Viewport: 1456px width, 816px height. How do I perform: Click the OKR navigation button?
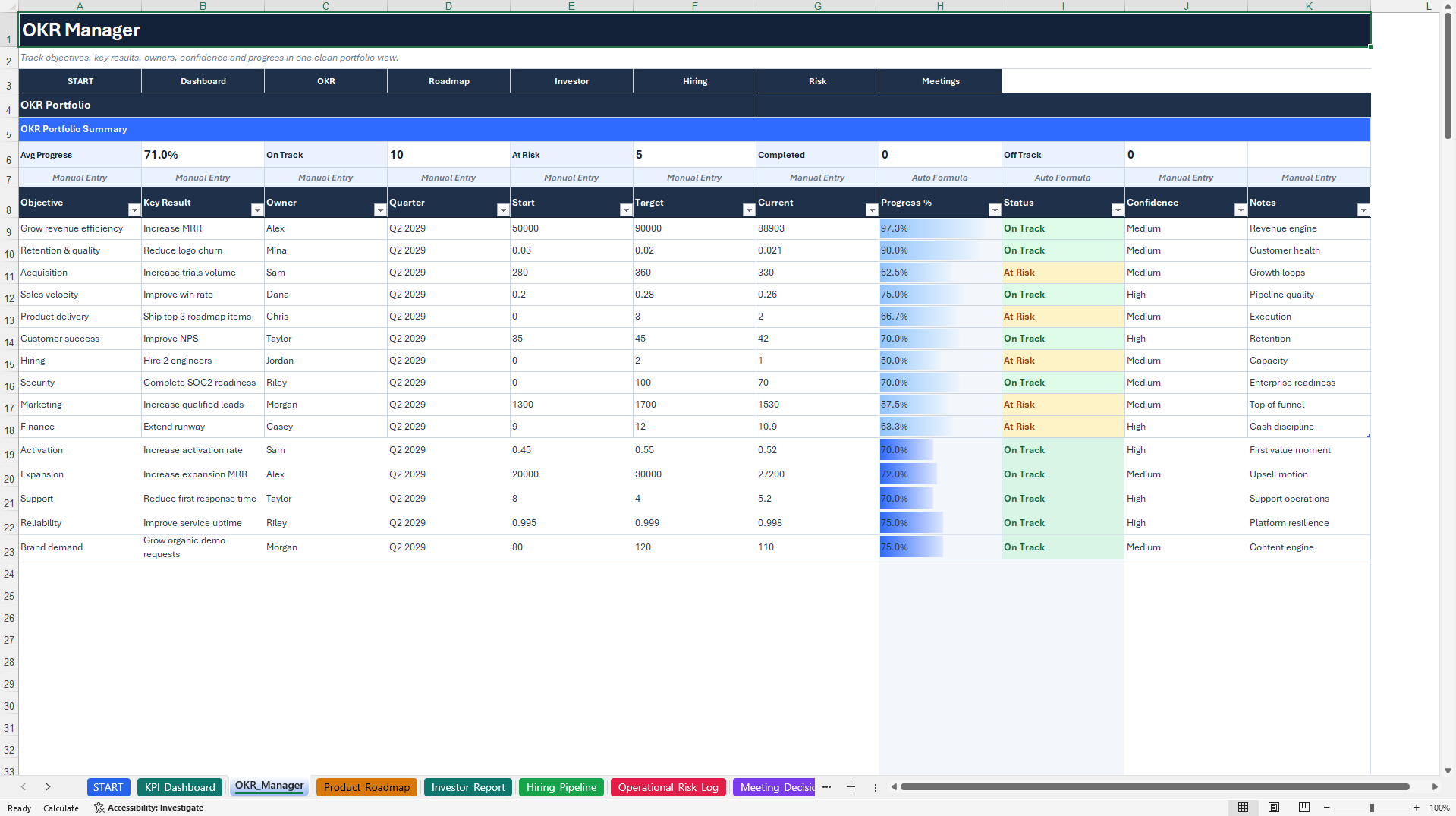click(326, 81)
